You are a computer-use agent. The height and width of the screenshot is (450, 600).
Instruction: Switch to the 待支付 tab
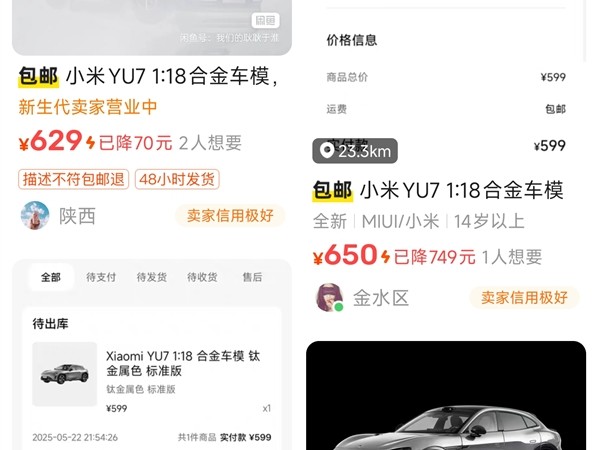click(x=101, y=277)
